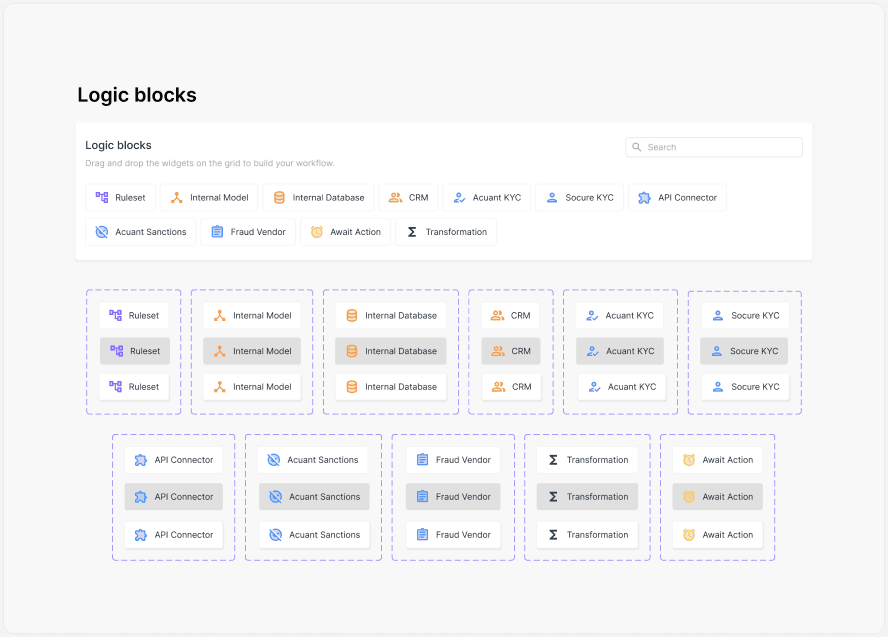
Task: Click icon on gray highlighted Ruleset block
Action: pyautogui.click(x=117, y=351)
